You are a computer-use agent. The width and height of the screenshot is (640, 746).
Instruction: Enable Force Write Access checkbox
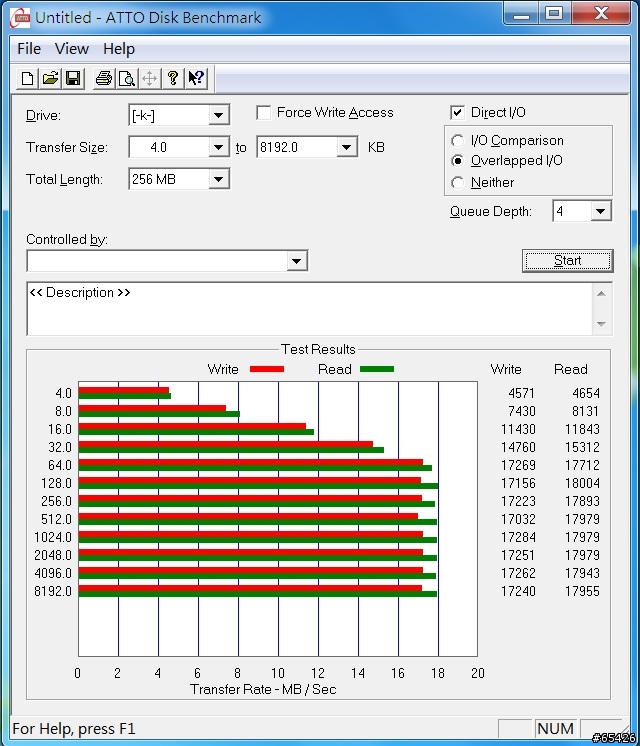(263, 113)
